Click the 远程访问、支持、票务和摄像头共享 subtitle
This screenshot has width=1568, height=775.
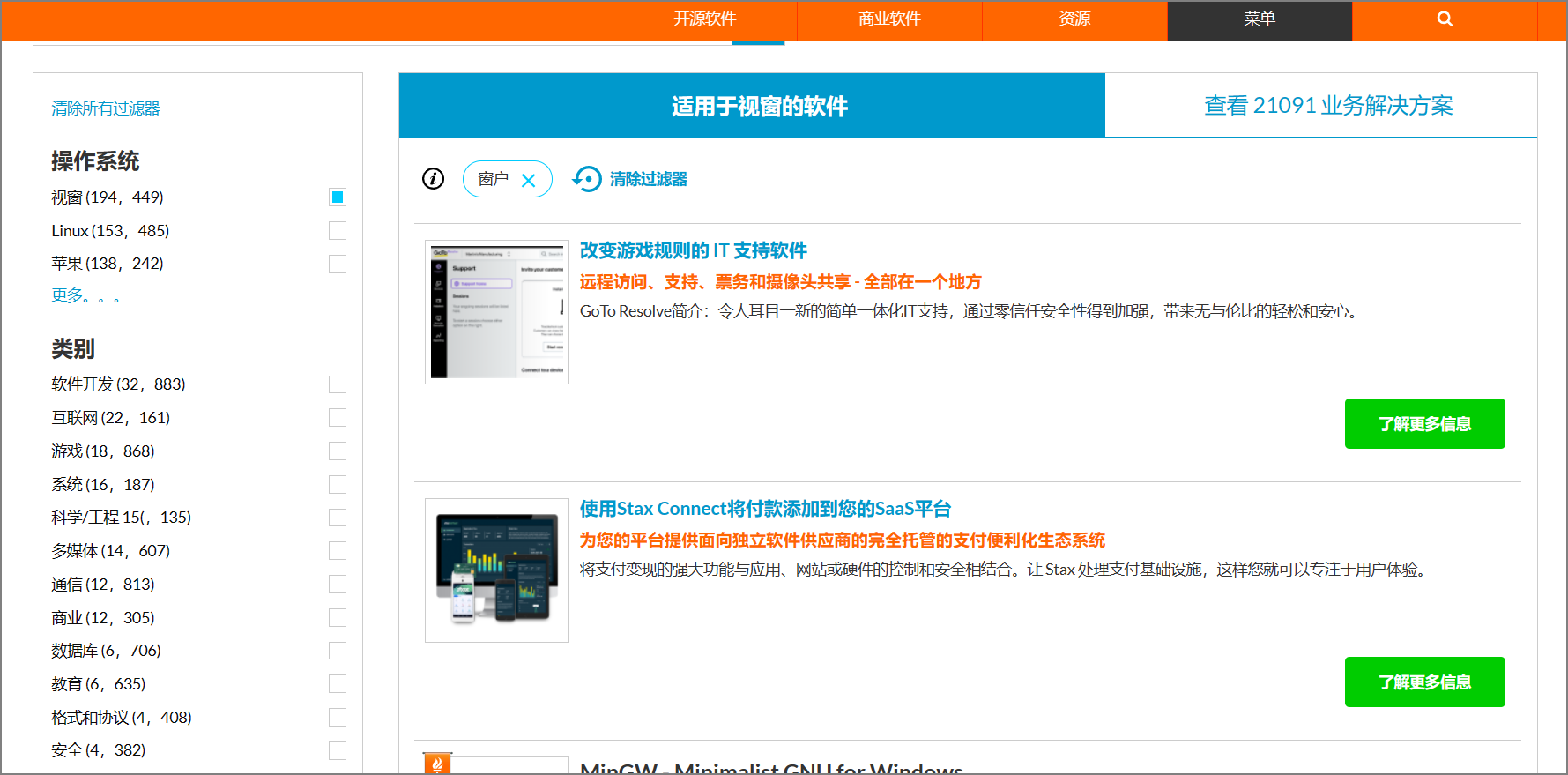coord(780,282)
